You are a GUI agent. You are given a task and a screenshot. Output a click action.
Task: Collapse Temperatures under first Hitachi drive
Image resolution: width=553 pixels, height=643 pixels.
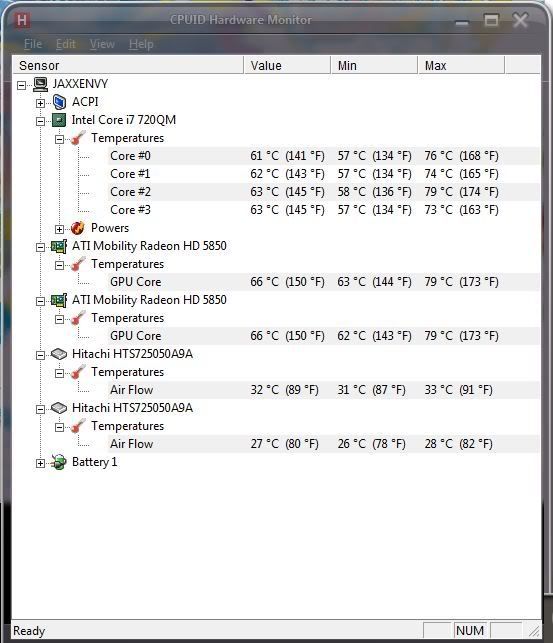click(x=59, y=373)
